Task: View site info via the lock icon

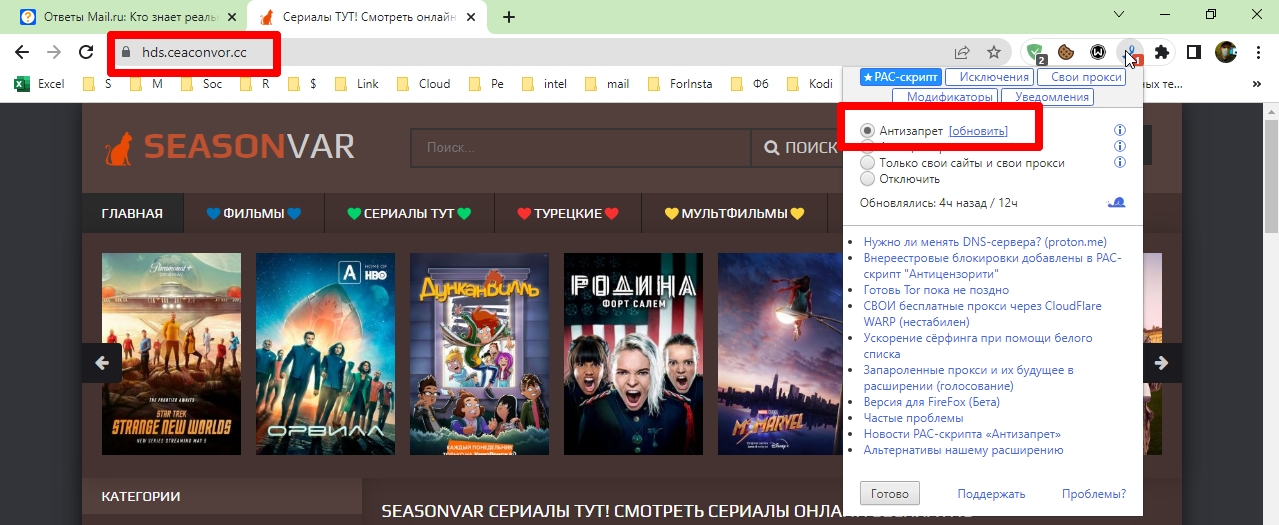Action: (125, 52)
